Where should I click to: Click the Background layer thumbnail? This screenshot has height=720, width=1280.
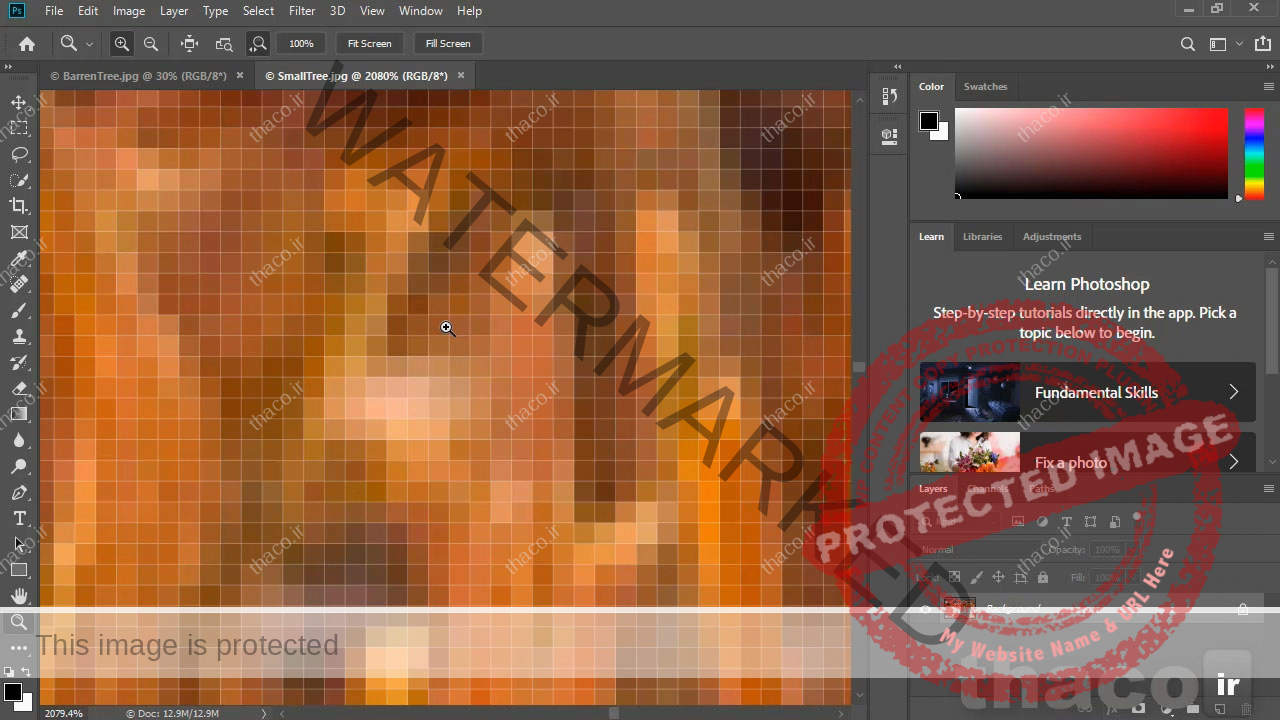point(959,609)
